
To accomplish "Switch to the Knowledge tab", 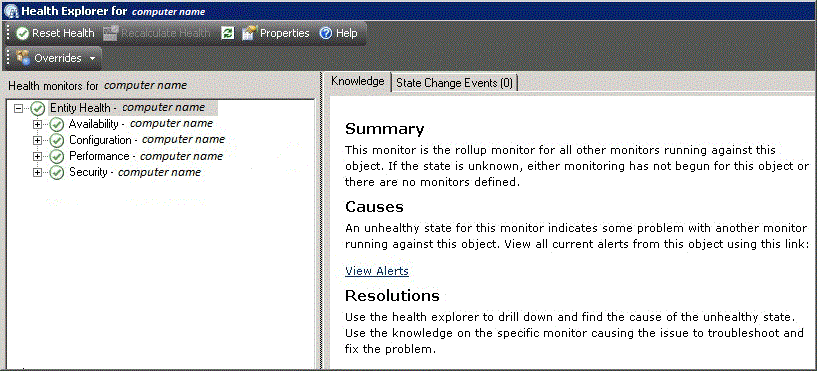I will click(357, 81).
